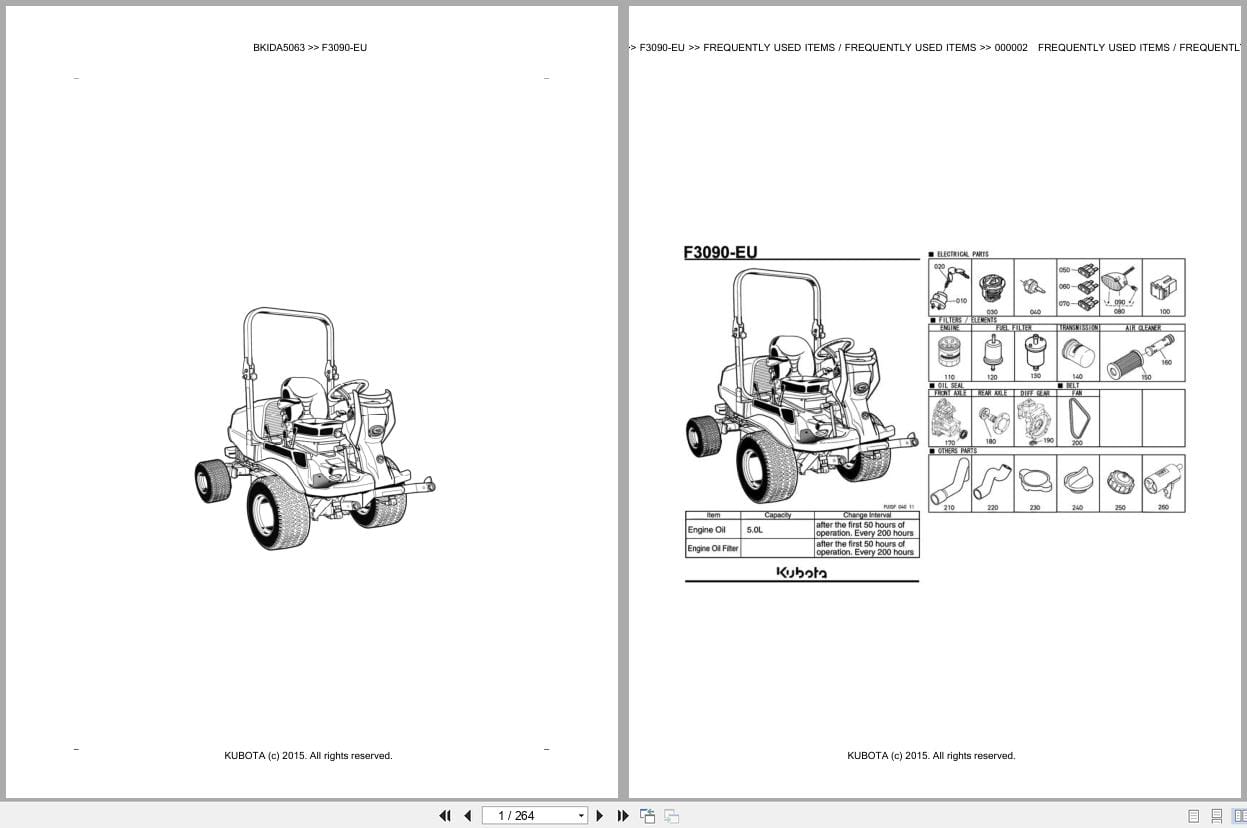This screenshot has height=828, width=1247.
Task: Click the greyed next view navigation icon
Action: pos(672,816)
